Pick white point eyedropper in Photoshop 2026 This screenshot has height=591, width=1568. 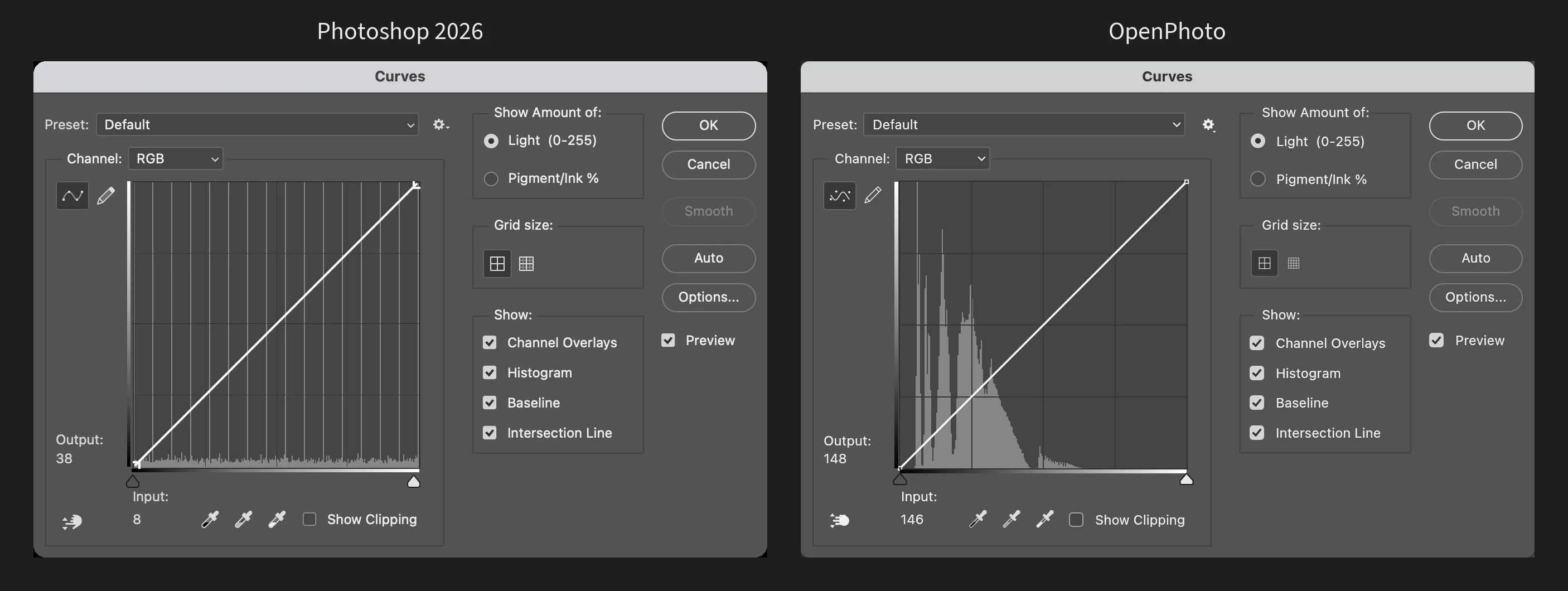(277, 519)
